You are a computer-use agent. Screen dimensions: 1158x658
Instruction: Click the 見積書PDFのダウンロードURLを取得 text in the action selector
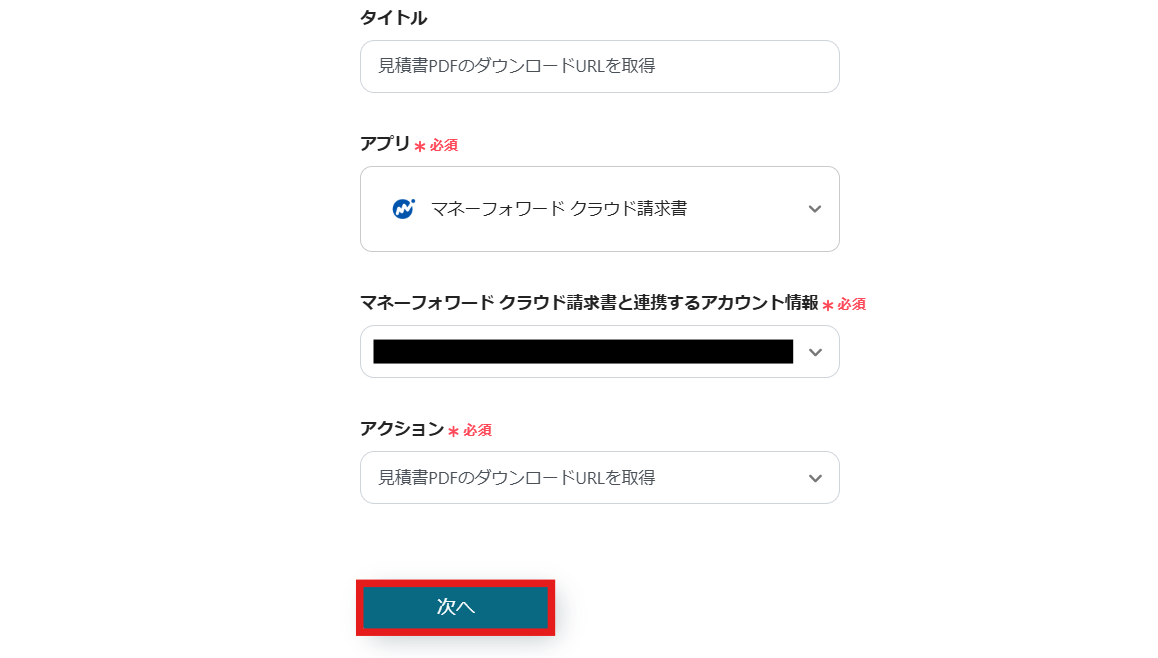tap(516, 478)
